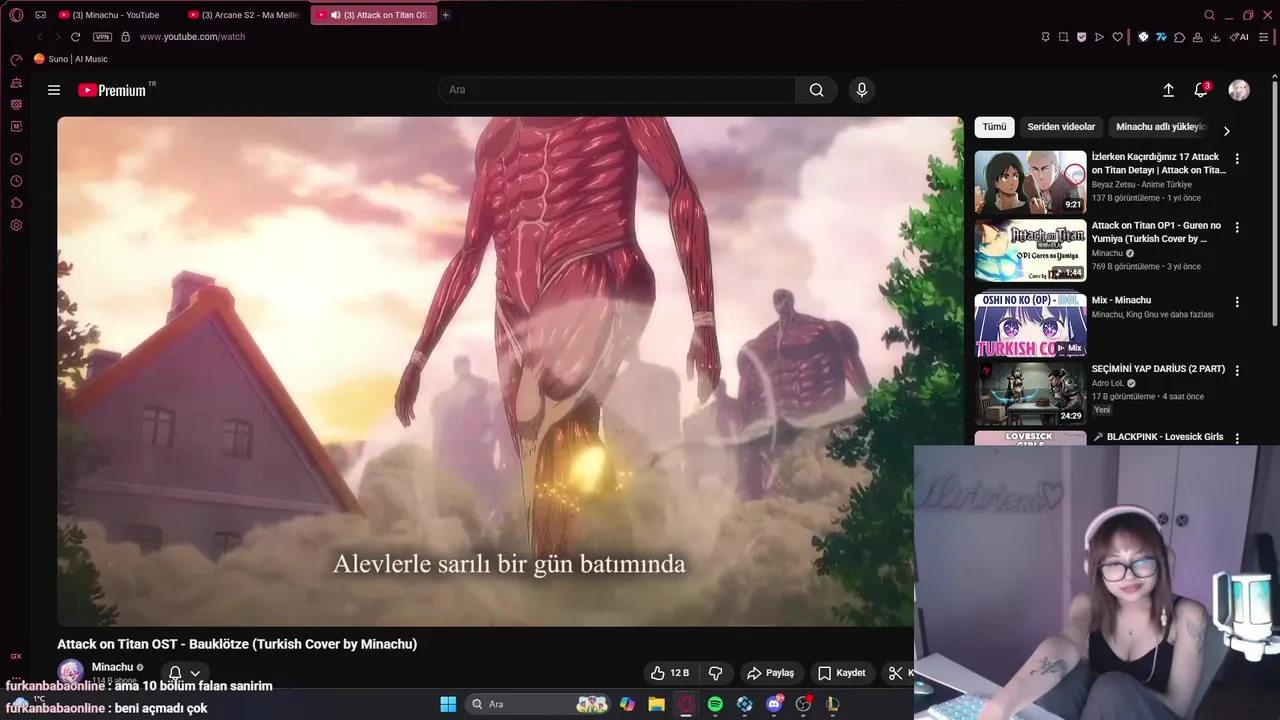Open Guren no Yumiya Turkish cover thumbnail

click(1030, 250)
